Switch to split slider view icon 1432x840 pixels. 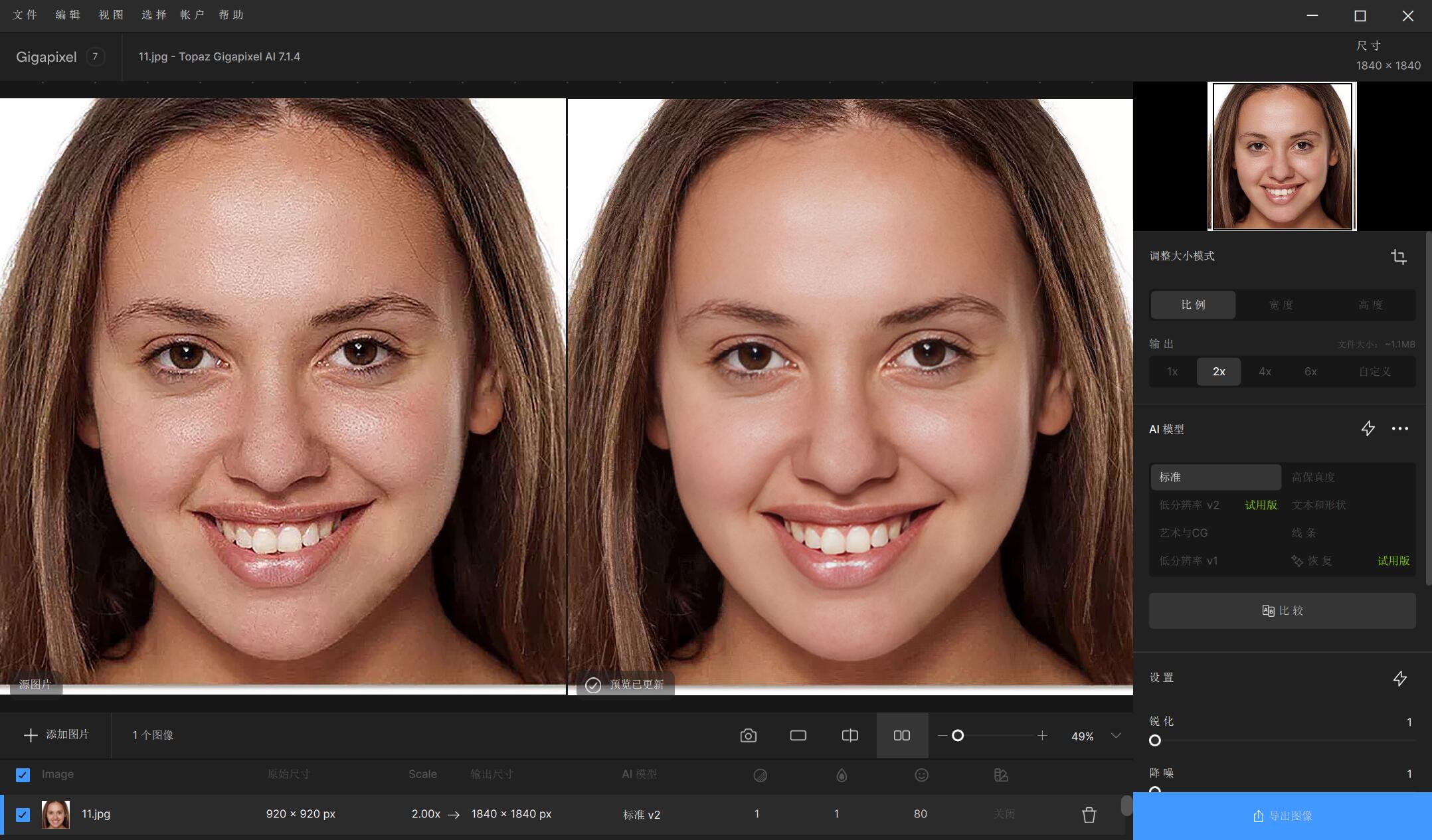tap(850, 735)
